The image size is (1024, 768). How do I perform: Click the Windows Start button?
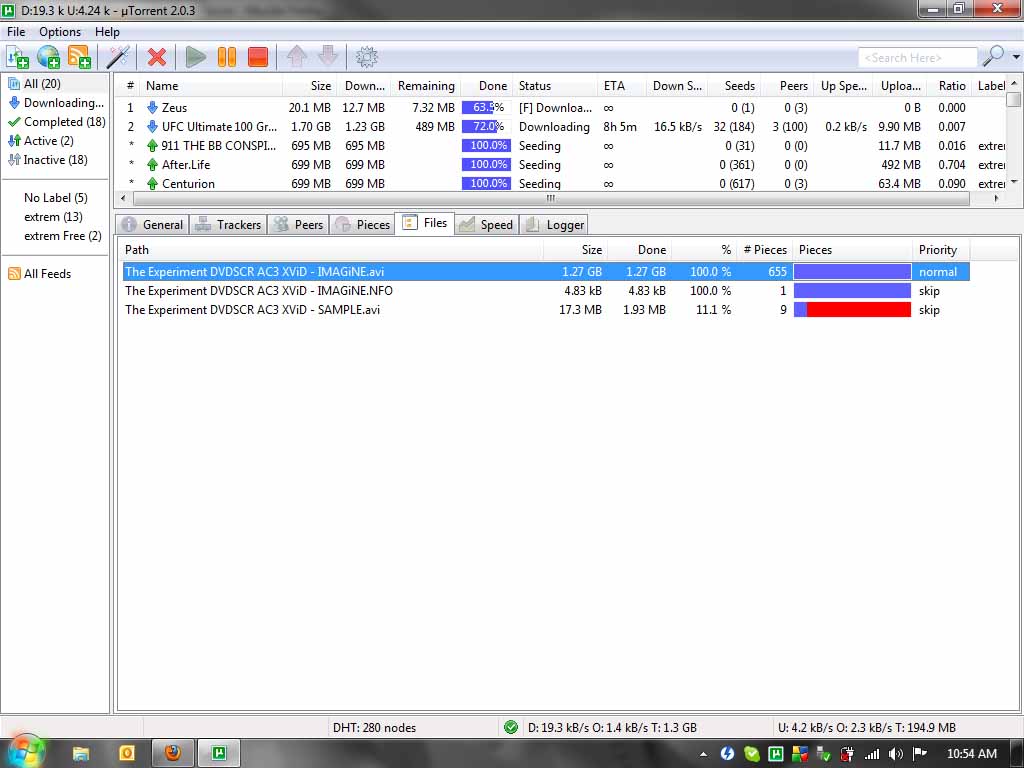pyautogui.click(x=24, y=751)
